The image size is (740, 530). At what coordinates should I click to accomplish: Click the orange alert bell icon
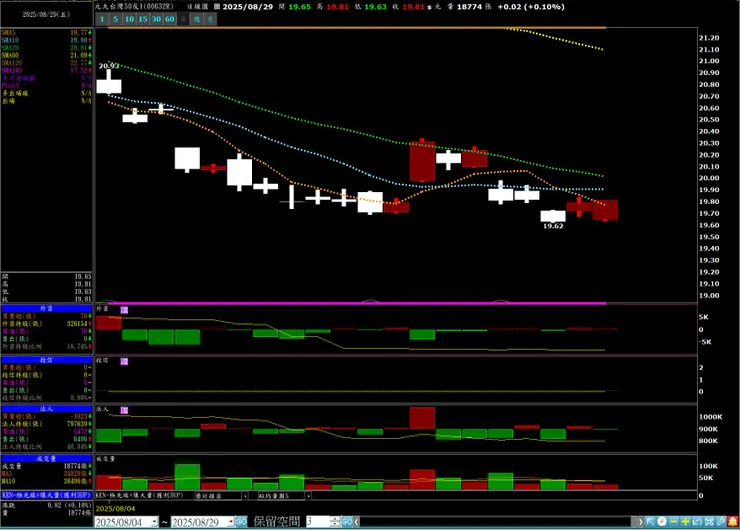(733, 522)
